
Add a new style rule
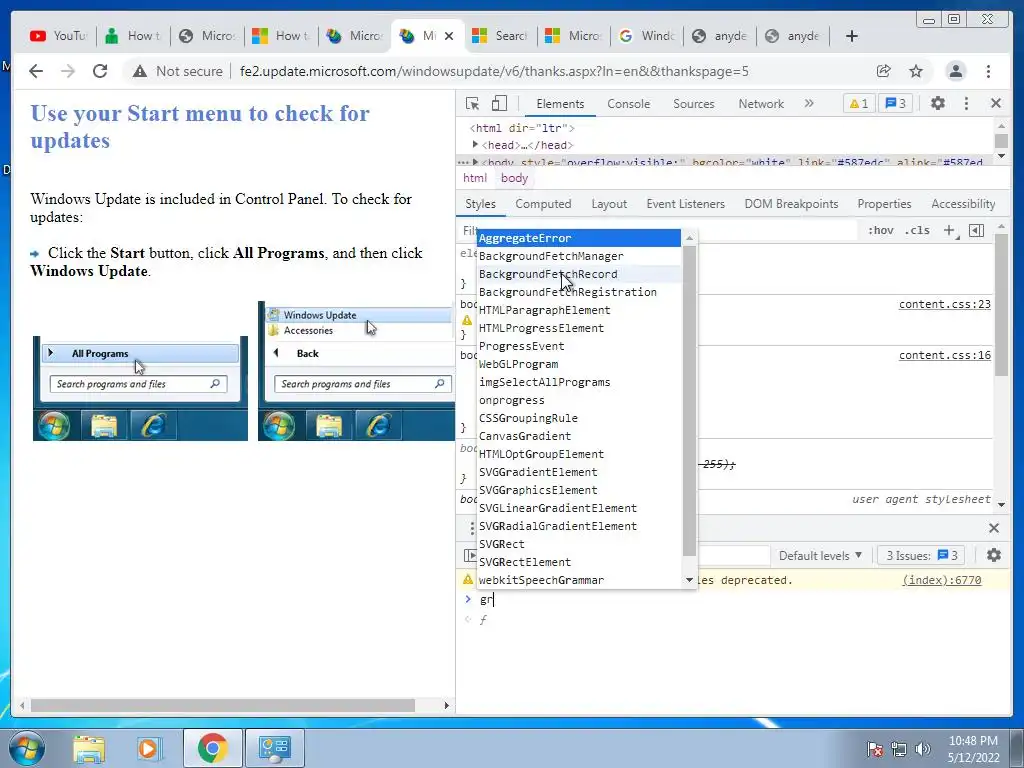click(950, 230)
